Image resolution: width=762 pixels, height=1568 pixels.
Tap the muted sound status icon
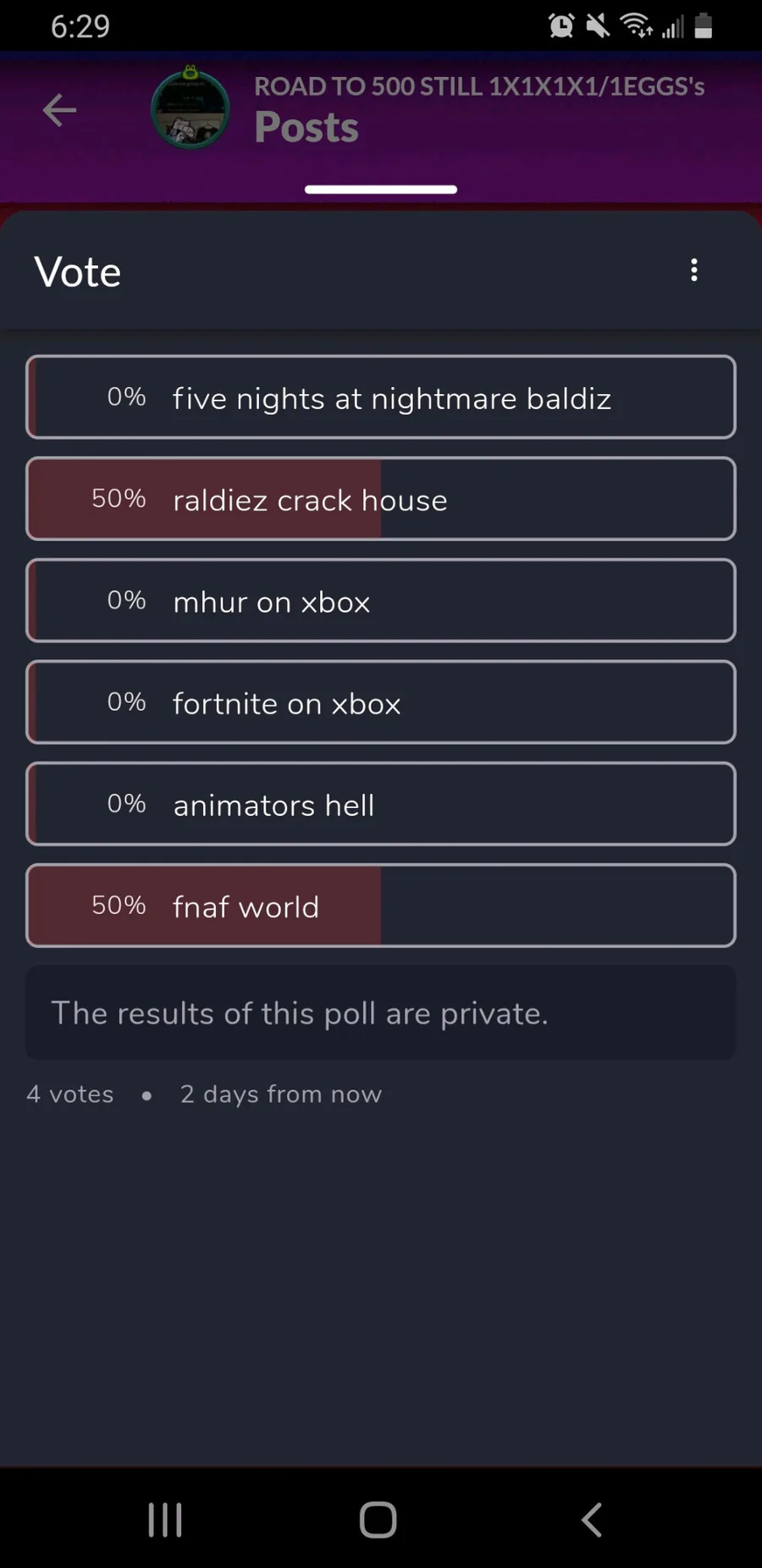click(598, 26)
